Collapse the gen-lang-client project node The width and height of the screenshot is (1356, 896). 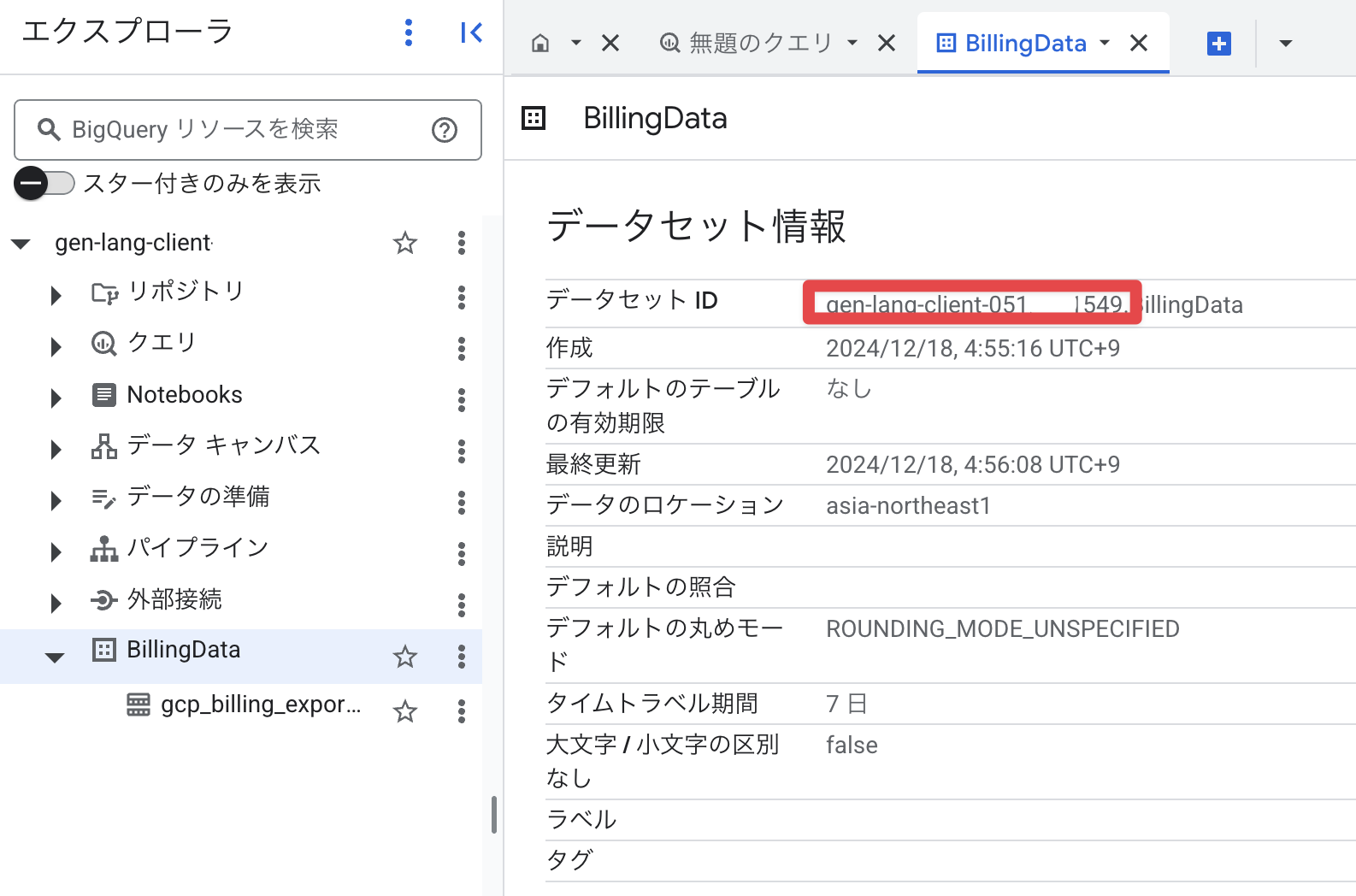click(x=21, y=245)
